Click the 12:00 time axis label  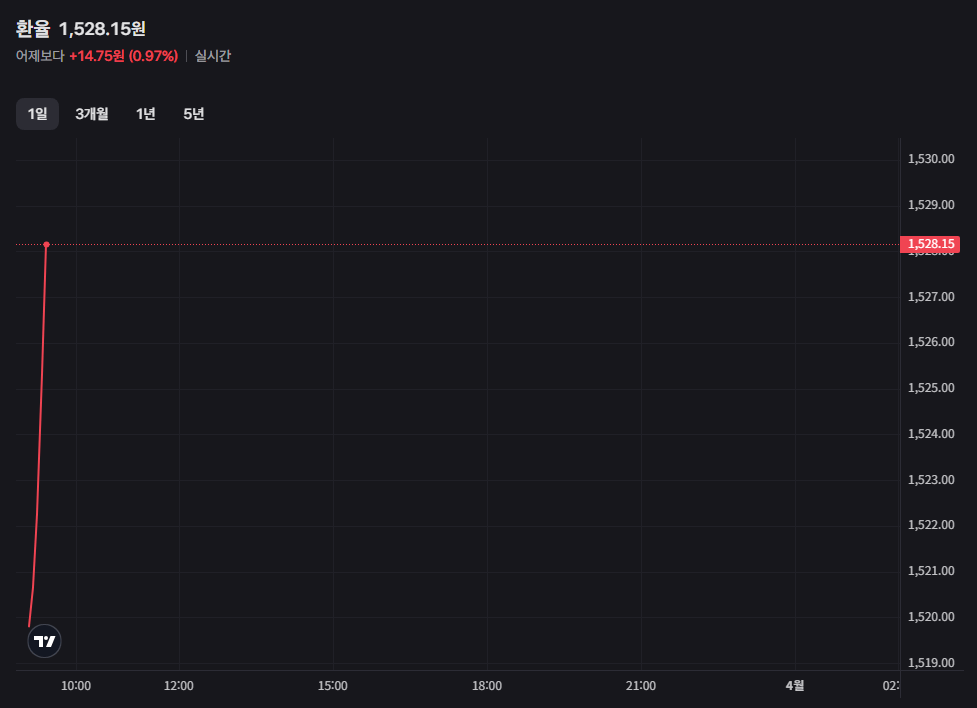[179, 686]
